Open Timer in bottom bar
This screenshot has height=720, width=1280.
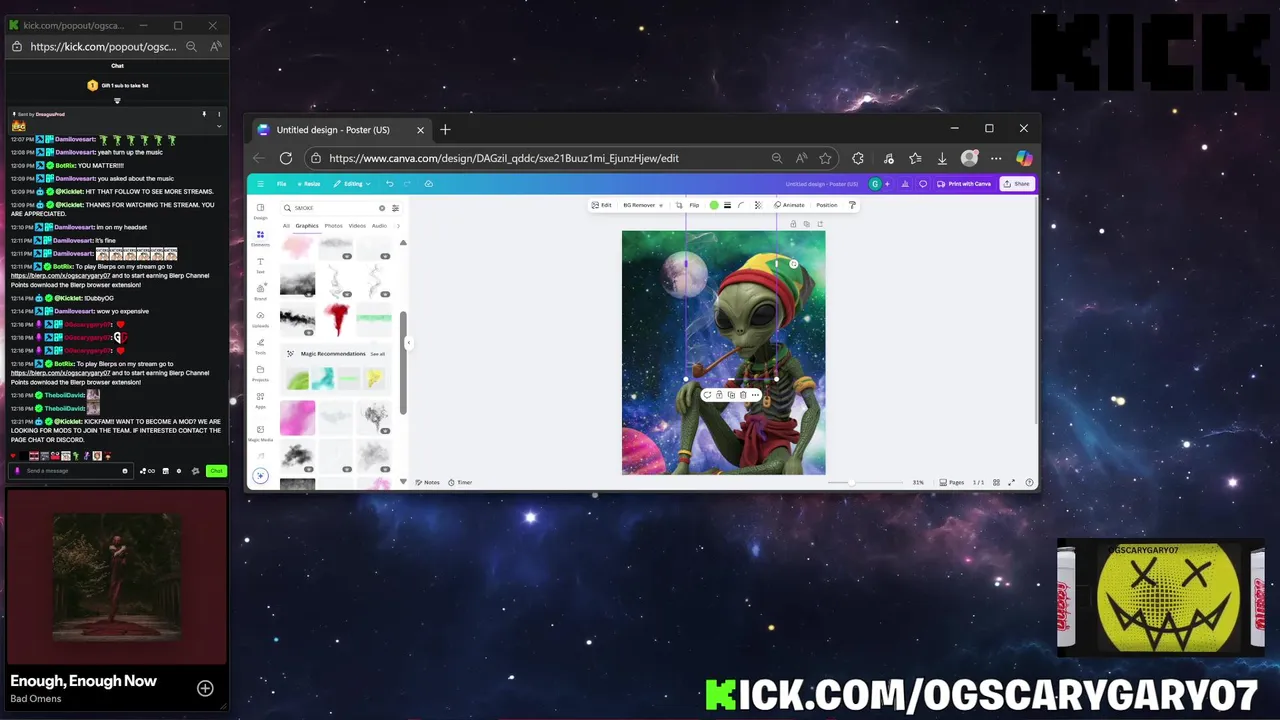point(460,482)
